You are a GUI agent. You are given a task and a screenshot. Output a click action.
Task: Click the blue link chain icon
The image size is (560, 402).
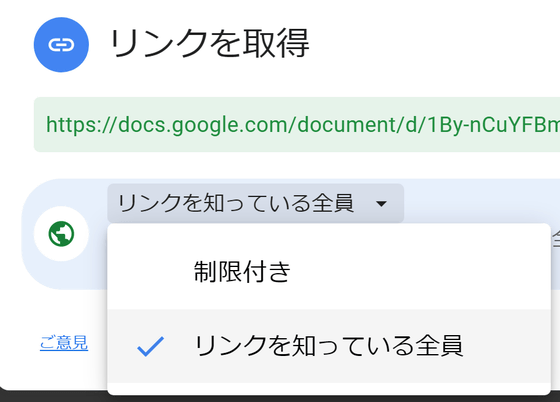click(x=61, y=45)
